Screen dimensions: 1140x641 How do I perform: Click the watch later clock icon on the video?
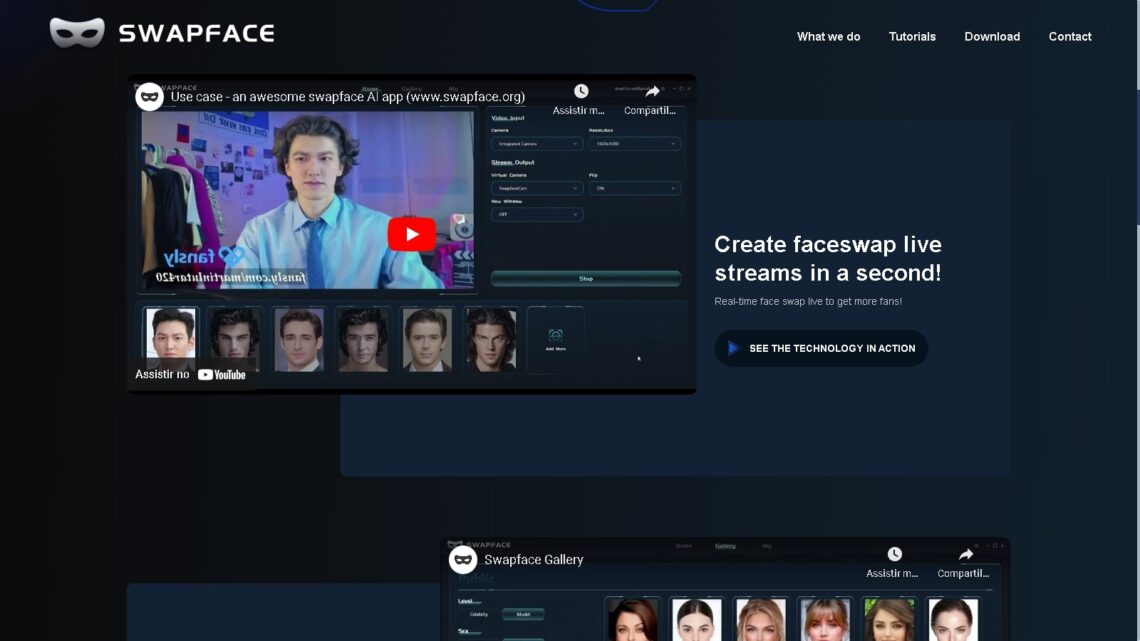coord(582,90)
